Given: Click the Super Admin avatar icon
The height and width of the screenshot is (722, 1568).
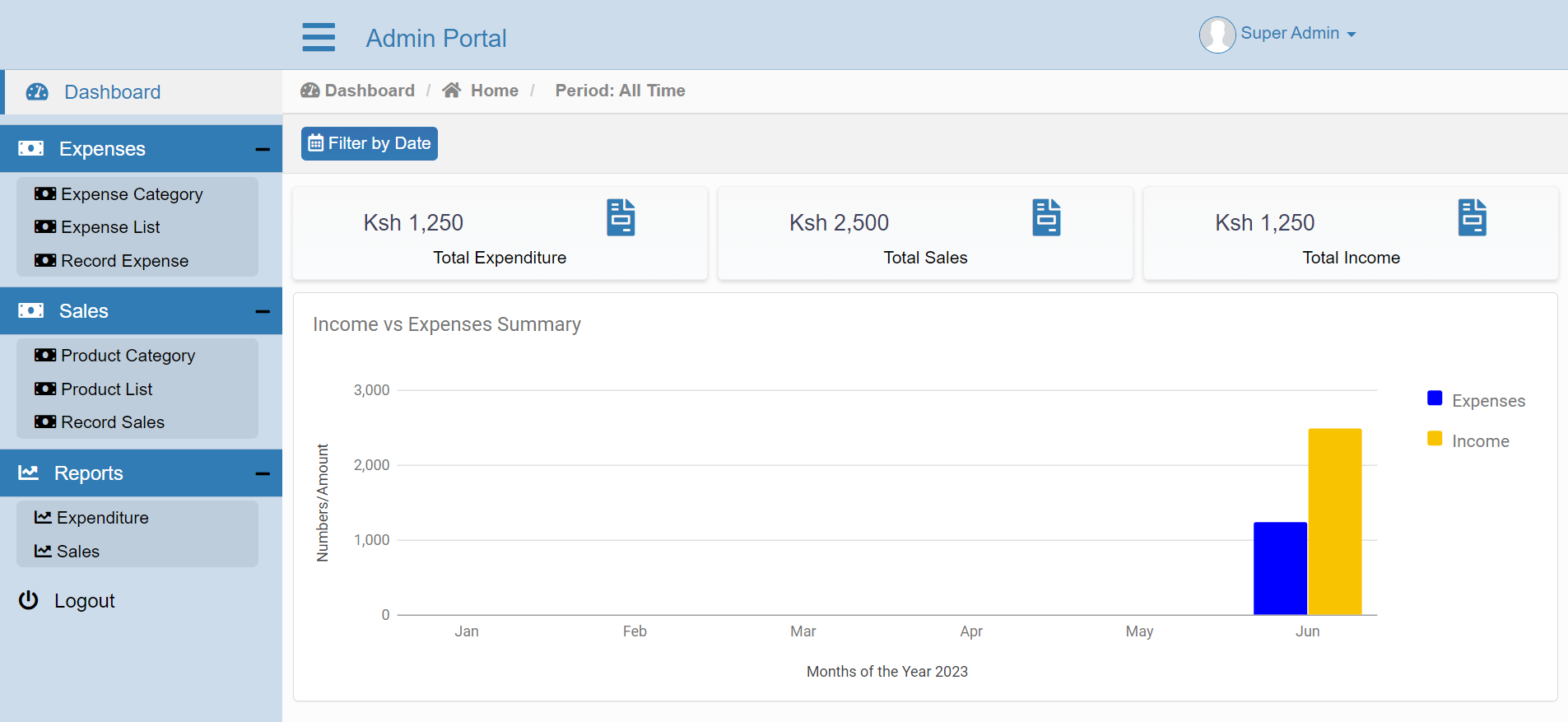Looking at the screenshot, I should 1217,35.
